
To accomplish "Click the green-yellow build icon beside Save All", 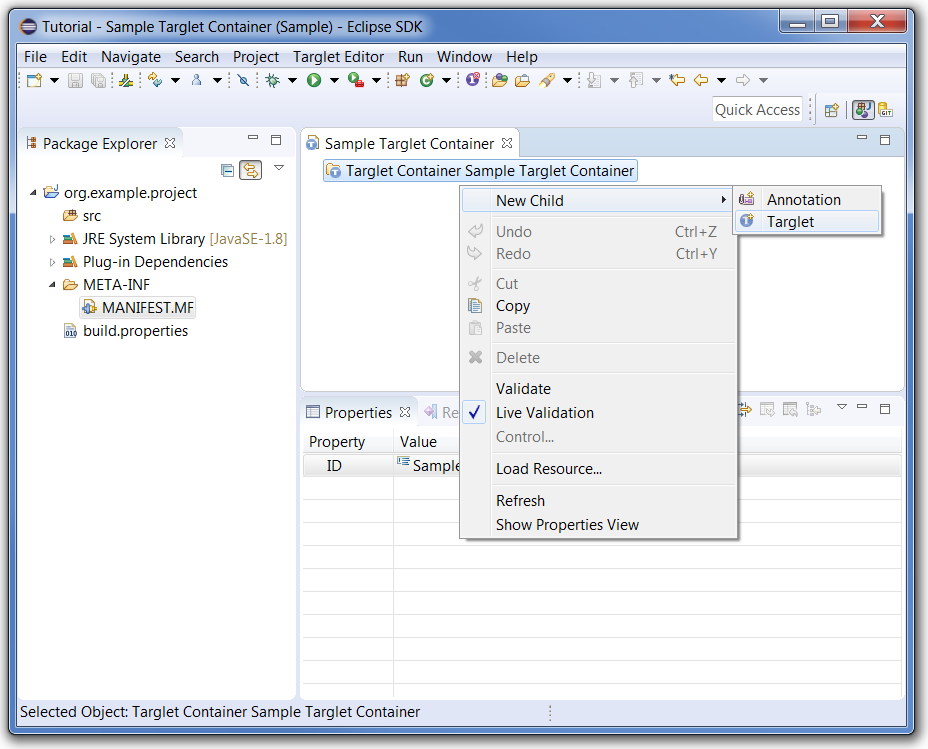I will (x=125, y=80).
